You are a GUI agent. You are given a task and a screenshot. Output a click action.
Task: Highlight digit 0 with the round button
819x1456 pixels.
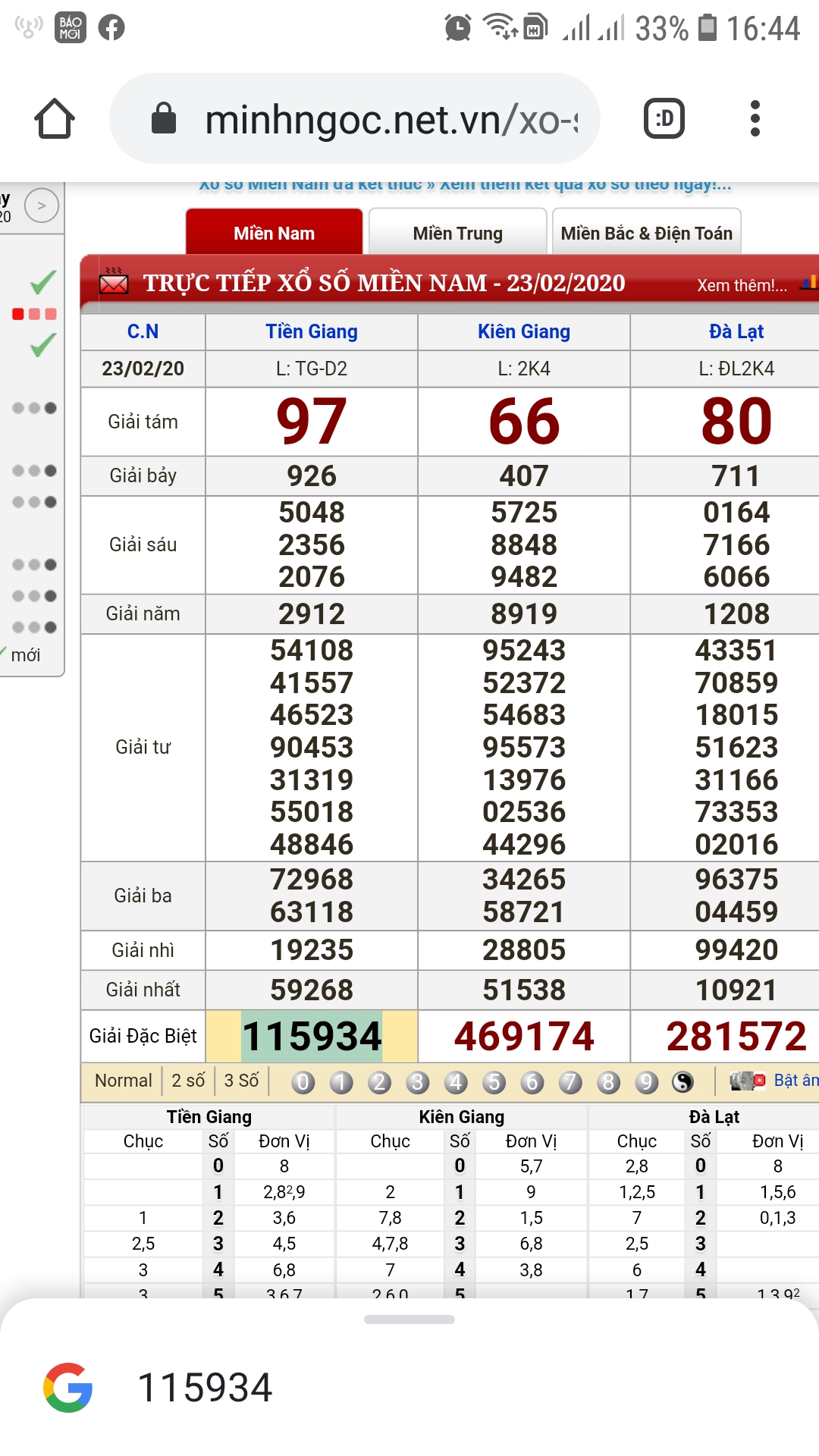pyautogui.click(x=303, y=1082)
